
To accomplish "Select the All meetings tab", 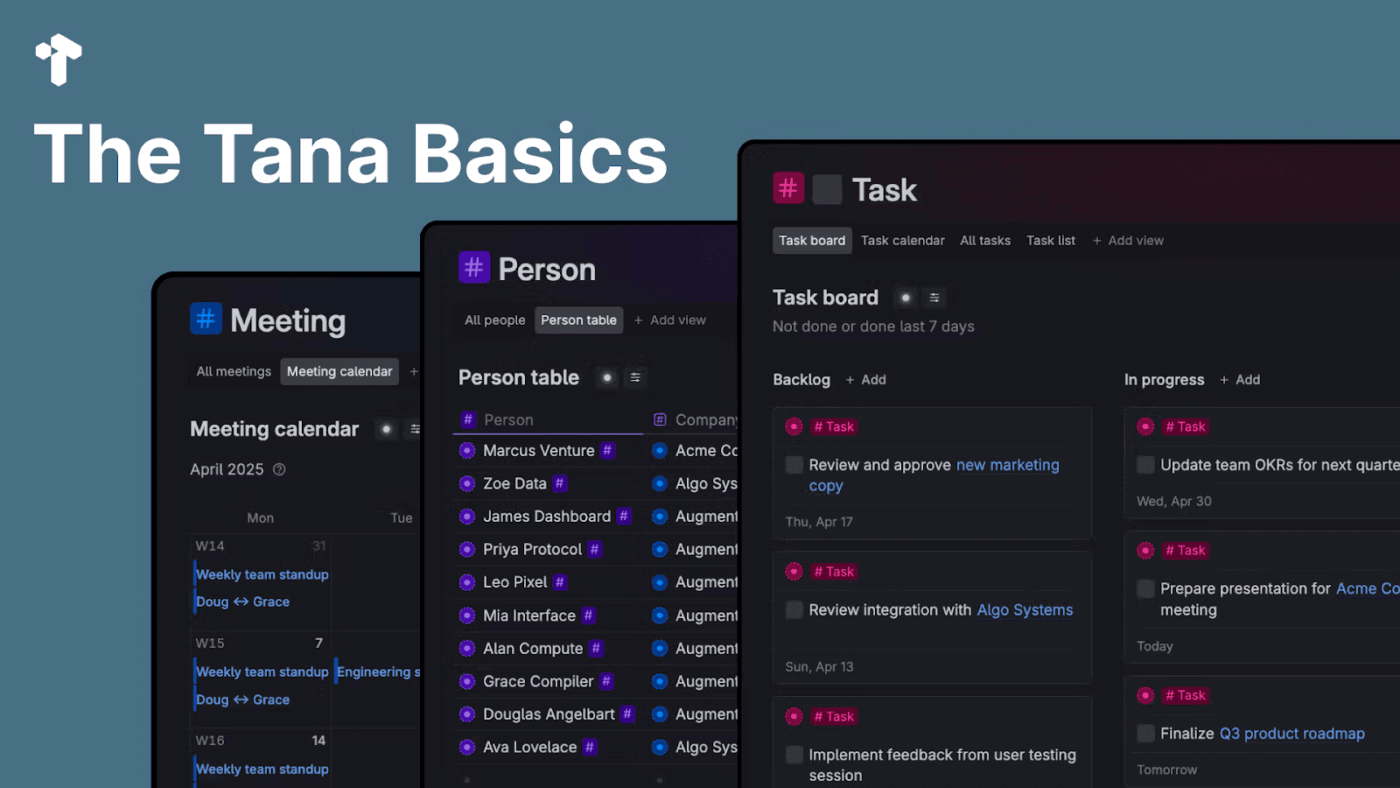I will click(233, 371).
